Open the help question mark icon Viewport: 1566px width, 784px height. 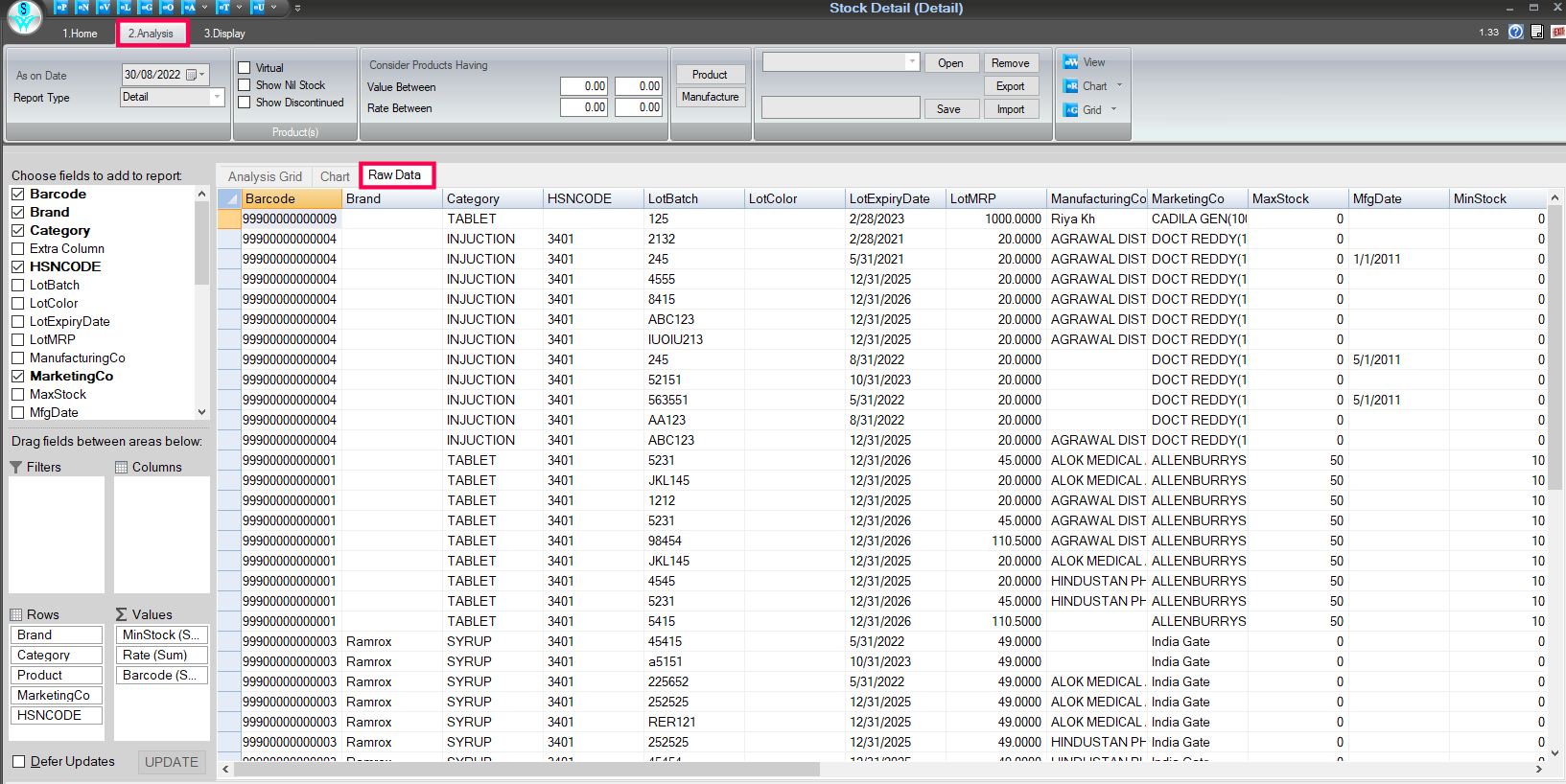coord(1515,32)
